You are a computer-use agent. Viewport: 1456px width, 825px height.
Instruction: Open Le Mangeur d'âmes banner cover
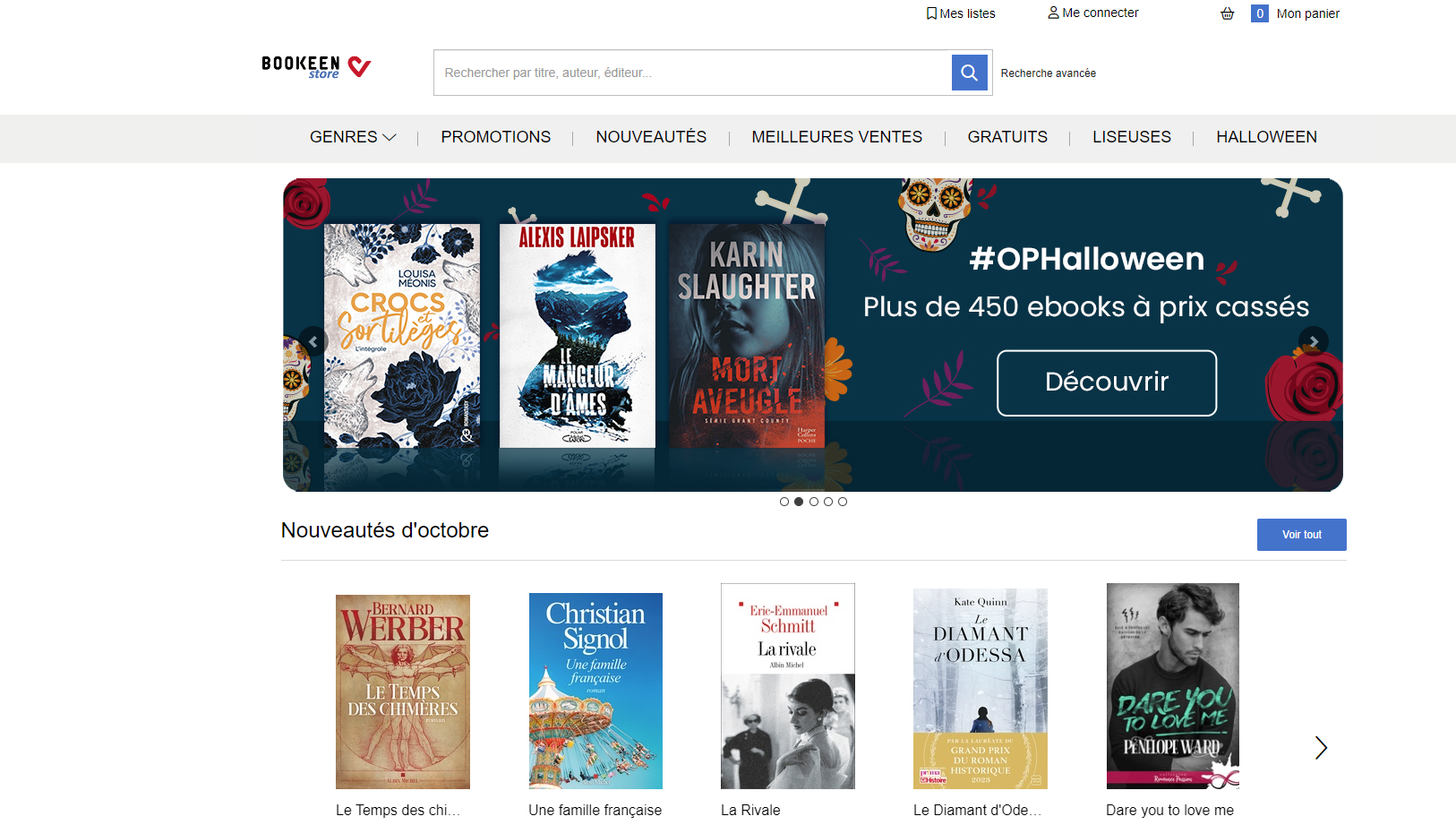point(578,336)
